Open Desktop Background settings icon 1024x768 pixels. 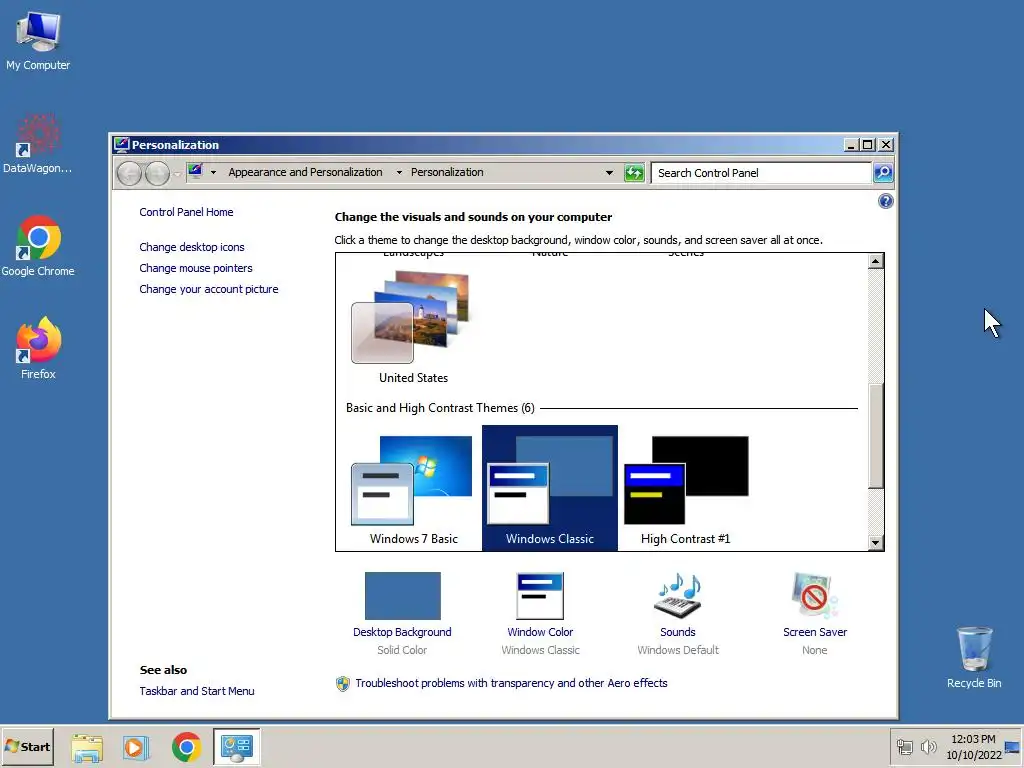402,596
